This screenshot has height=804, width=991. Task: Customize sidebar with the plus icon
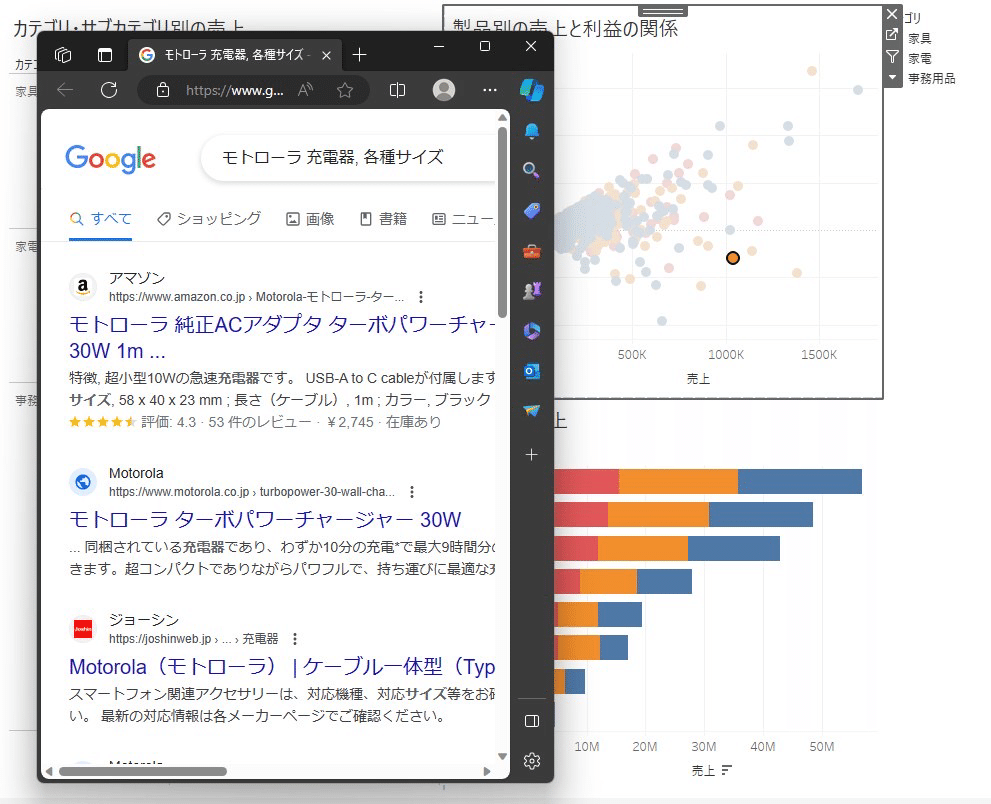(532, 454)
